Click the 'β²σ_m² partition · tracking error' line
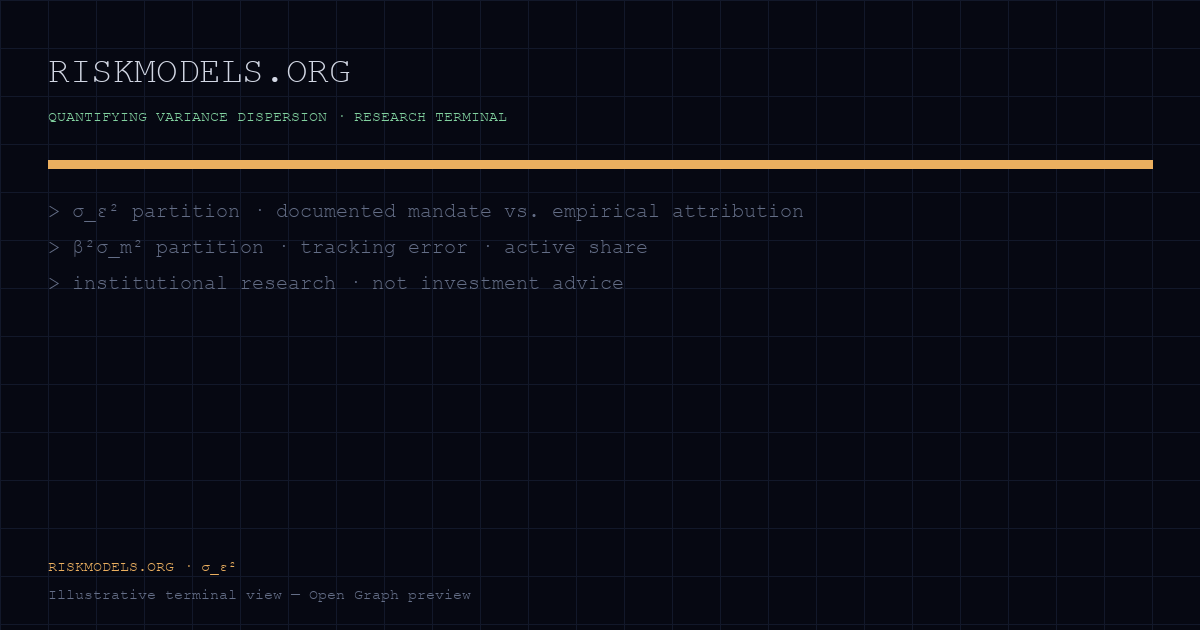This screenshot has height=630, width=1200. (347, 247)
